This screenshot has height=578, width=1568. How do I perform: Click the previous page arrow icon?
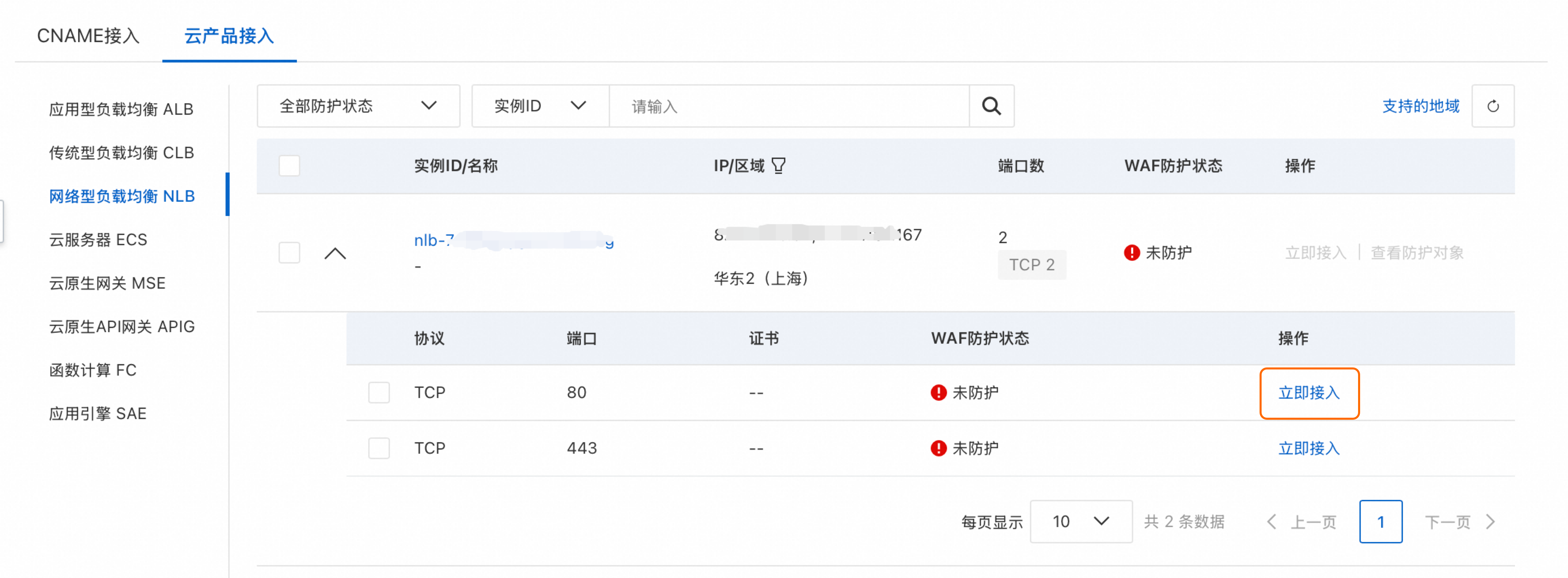1271,521
